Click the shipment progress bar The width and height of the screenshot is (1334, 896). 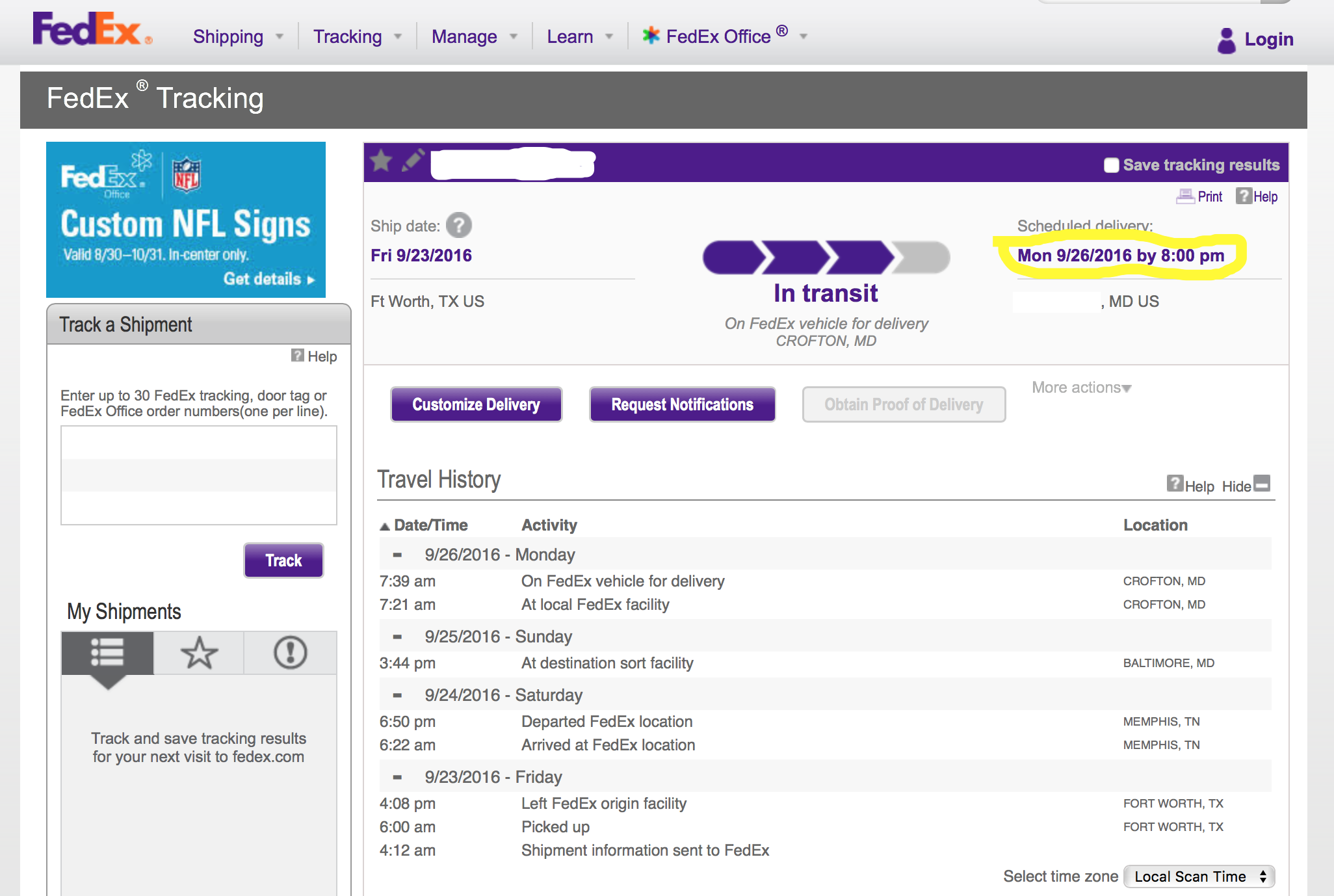pyautogui.click(x=826, y=257)
